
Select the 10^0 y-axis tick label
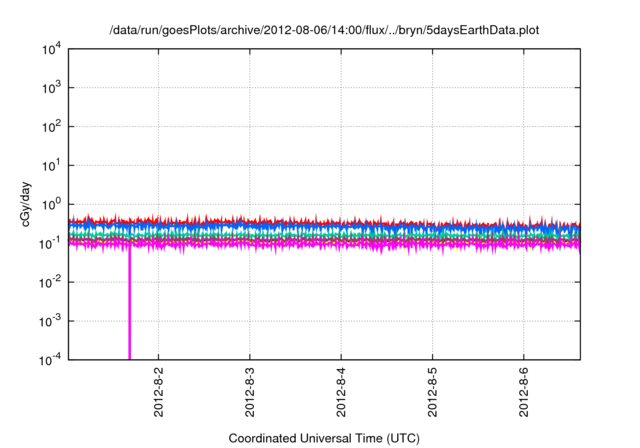[48, 204]
